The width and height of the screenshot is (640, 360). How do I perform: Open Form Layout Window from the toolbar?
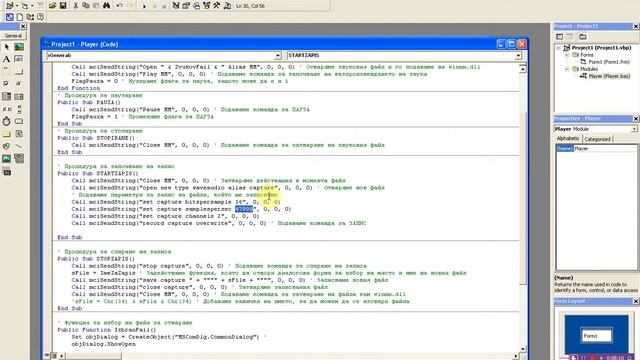196,6
